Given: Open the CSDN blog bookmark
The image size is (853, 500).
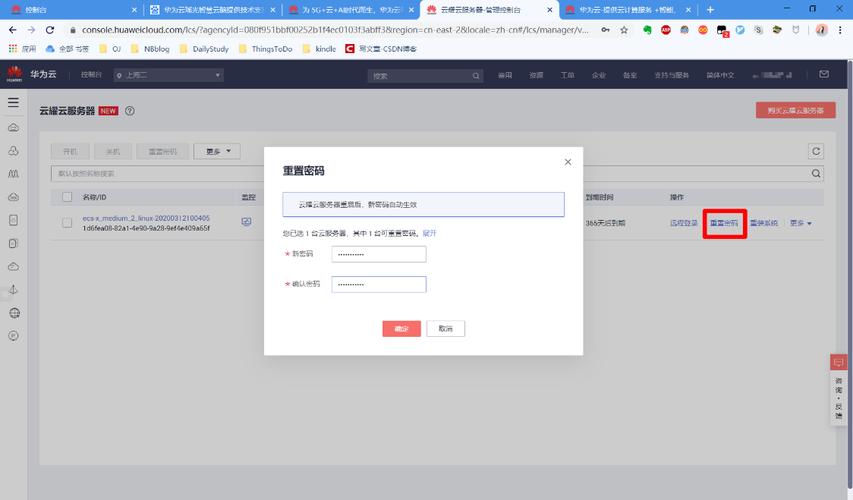Looking at the screenshot, I should (x=381, y=49).
